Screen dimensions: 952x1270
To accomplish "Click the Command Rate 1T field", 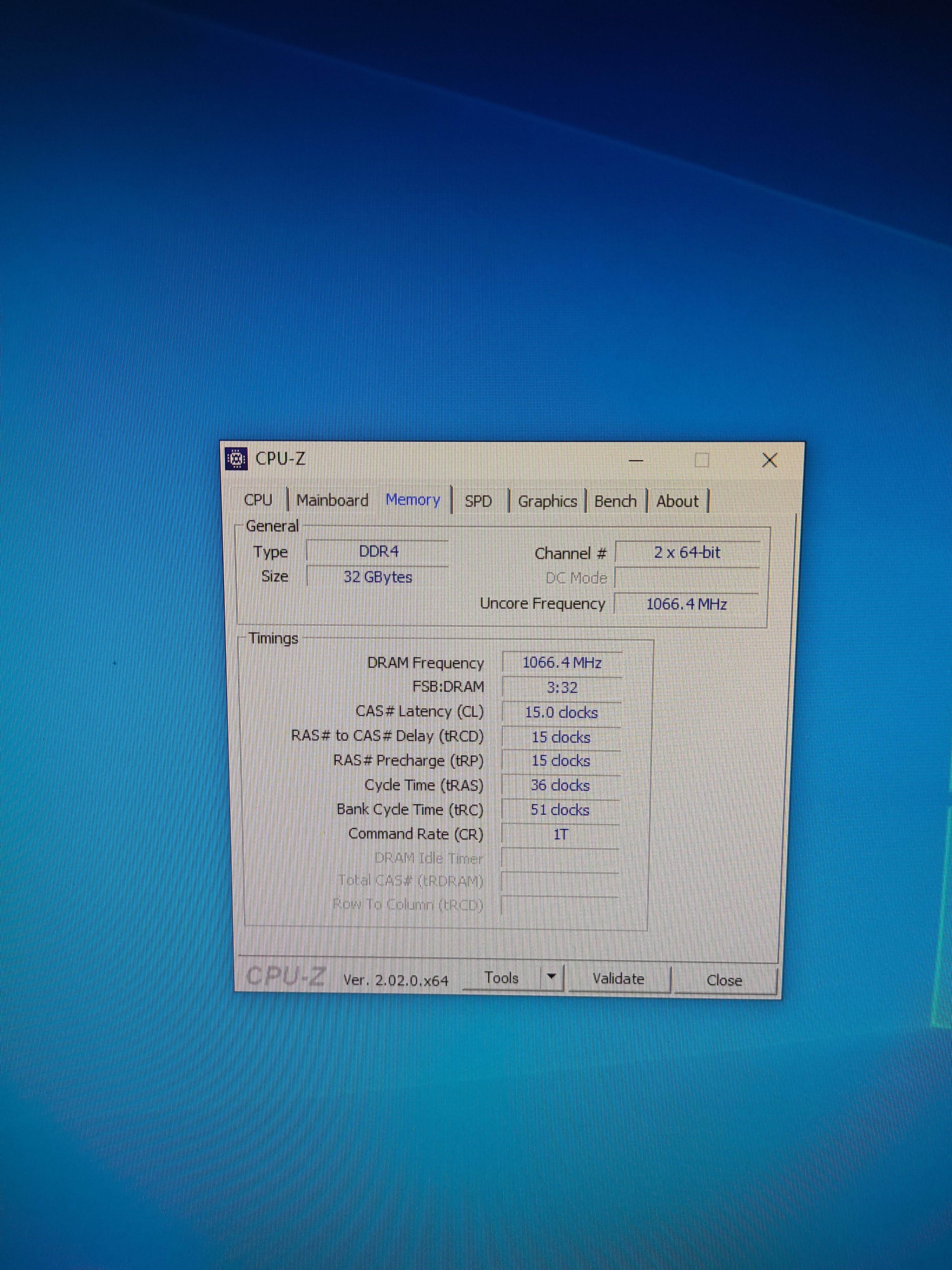I will pyautogui.click(x=561, y=835).
